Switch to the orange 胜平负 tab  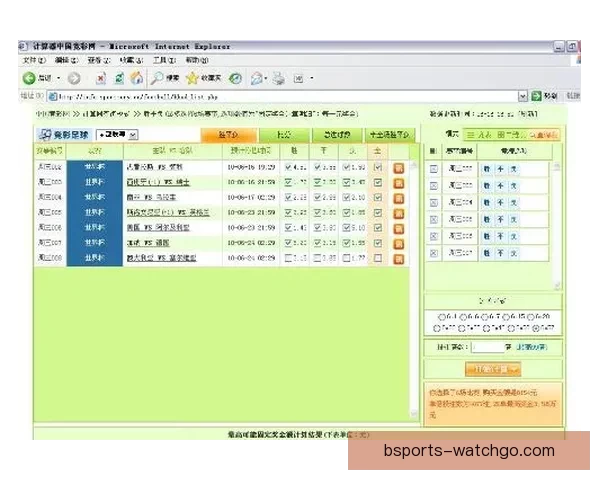(x=228, y=135)
